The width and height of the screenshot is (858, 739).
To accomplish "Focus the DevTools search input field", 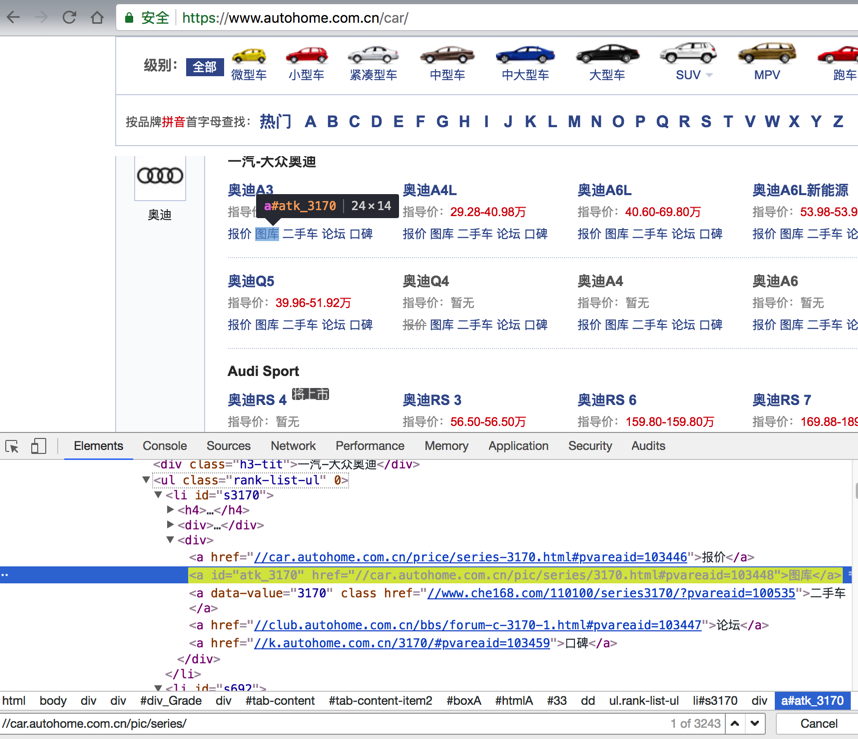I will pyautogui.click(x=334, y=723).
